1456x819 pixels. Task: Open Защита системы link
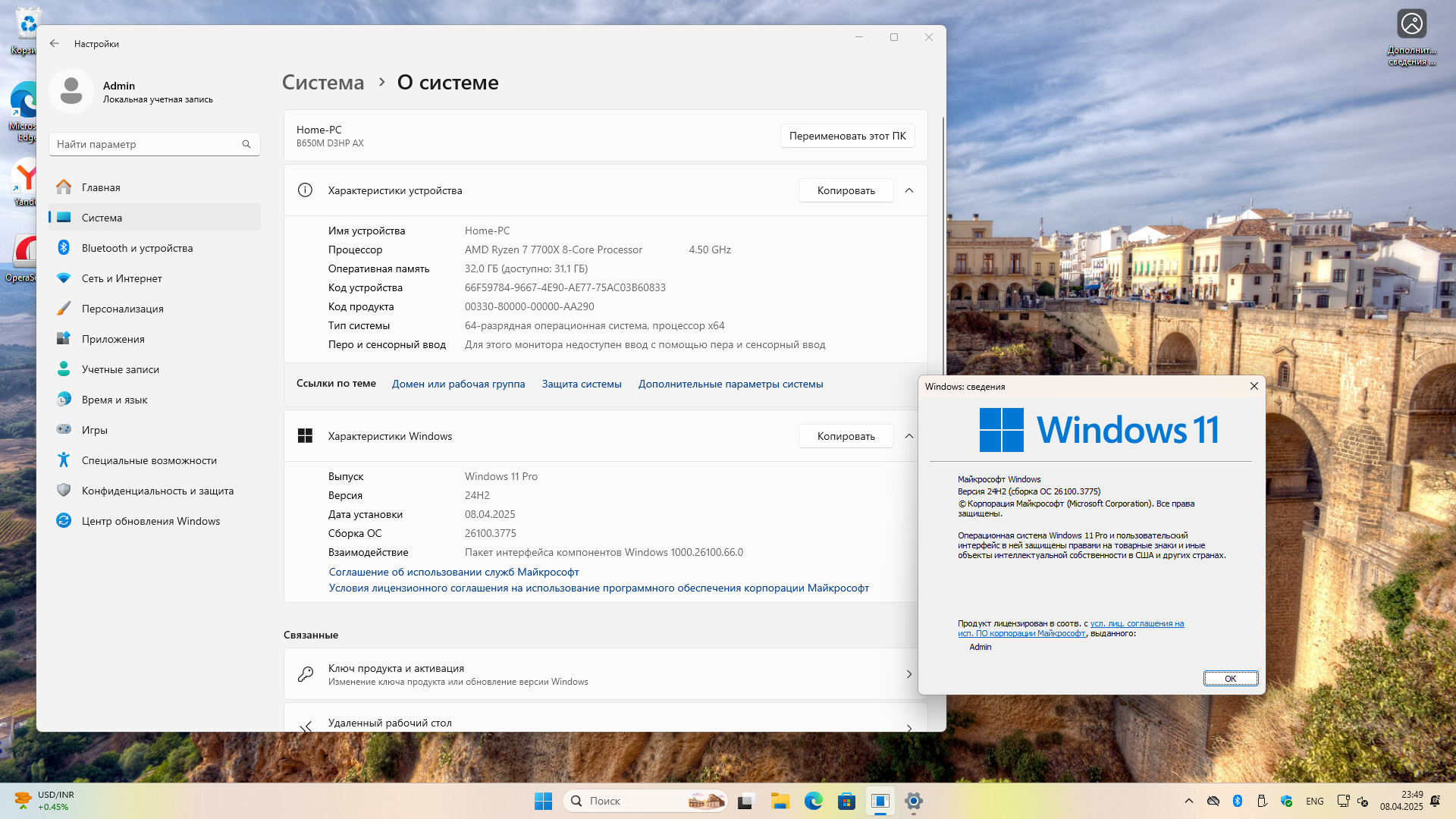(x=582, y=384)
